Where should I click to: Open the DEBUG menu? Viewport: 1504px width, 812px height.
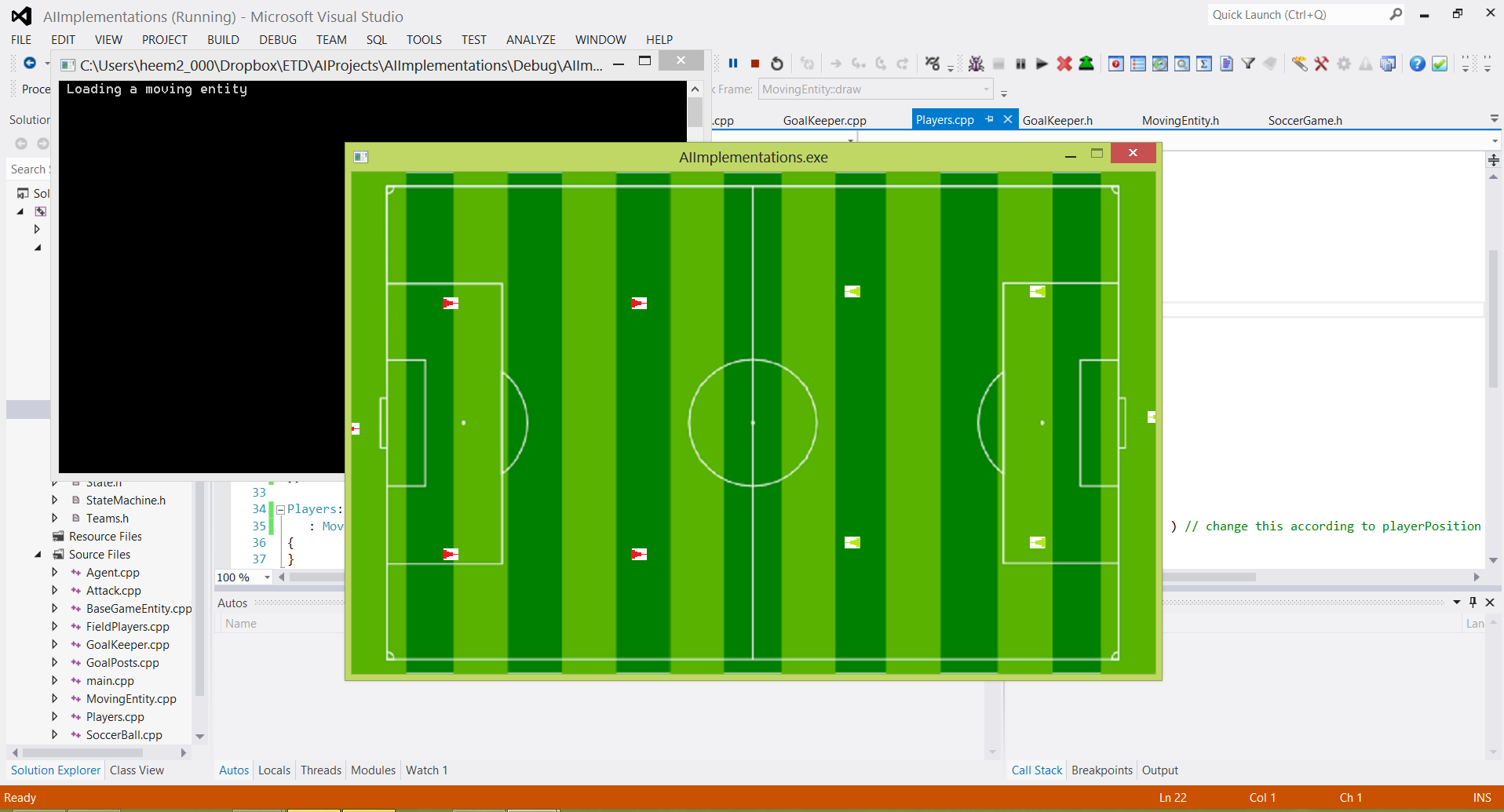(x=278, y=39)
